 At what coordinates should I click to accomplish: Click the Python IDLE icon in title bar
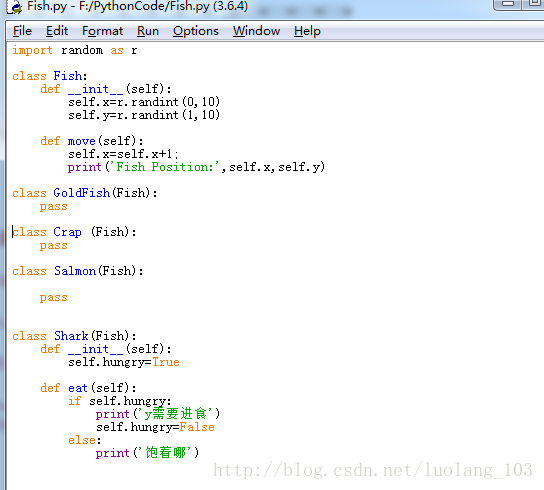[x=14, y=7]
